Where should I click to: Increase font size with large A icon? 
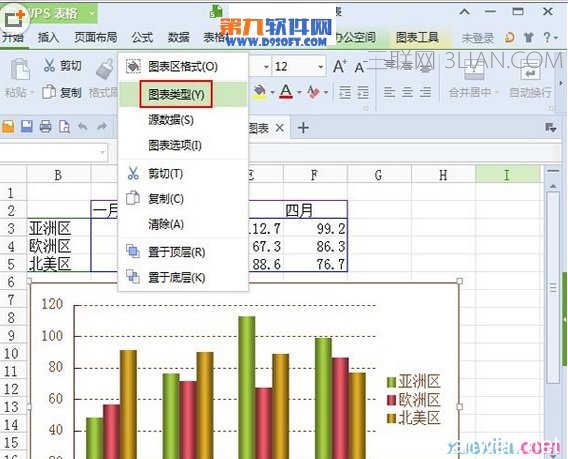click(339, 66)
